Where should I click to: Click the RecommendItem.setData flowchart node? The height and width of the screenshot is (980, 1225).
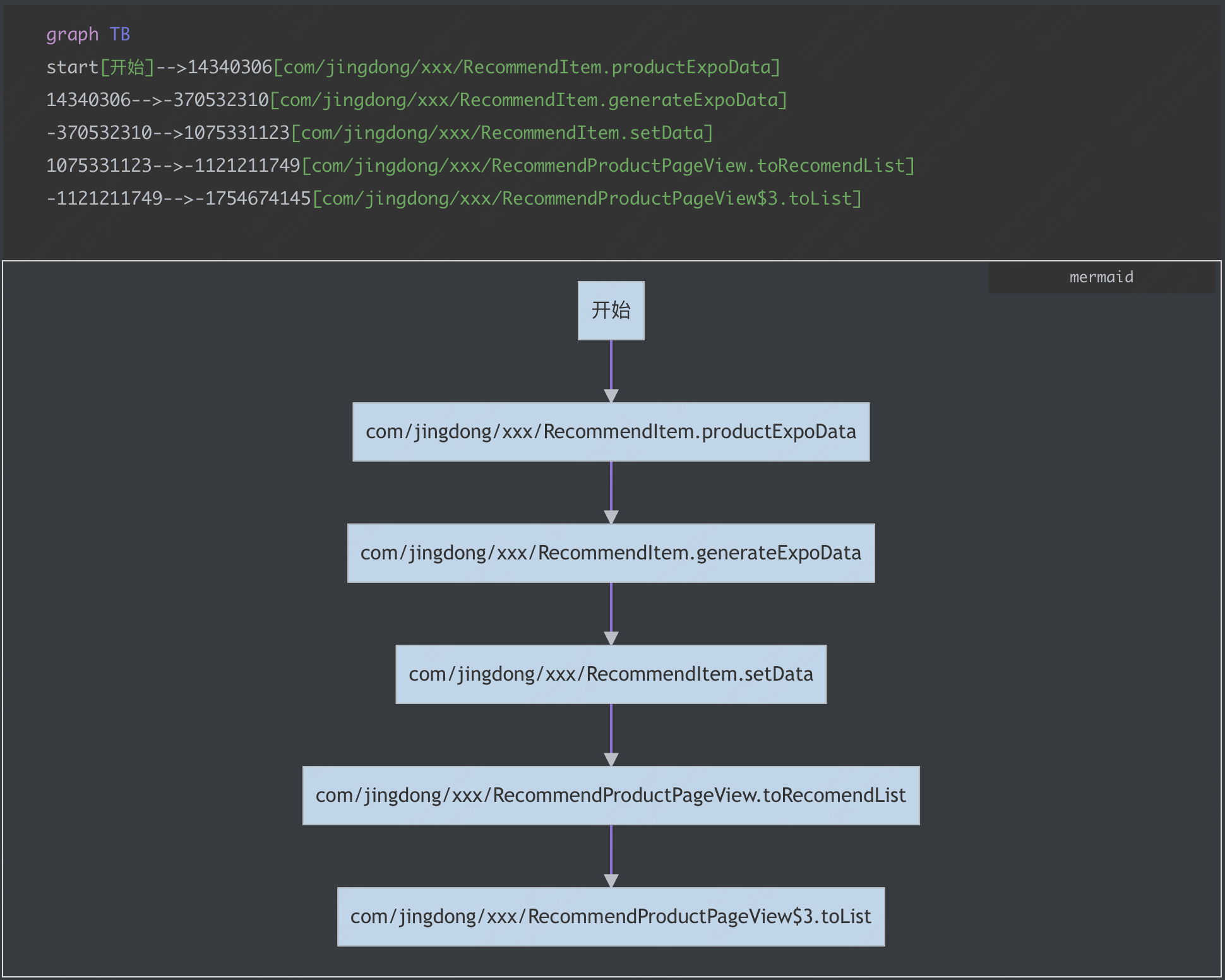(x=611, y=674)
